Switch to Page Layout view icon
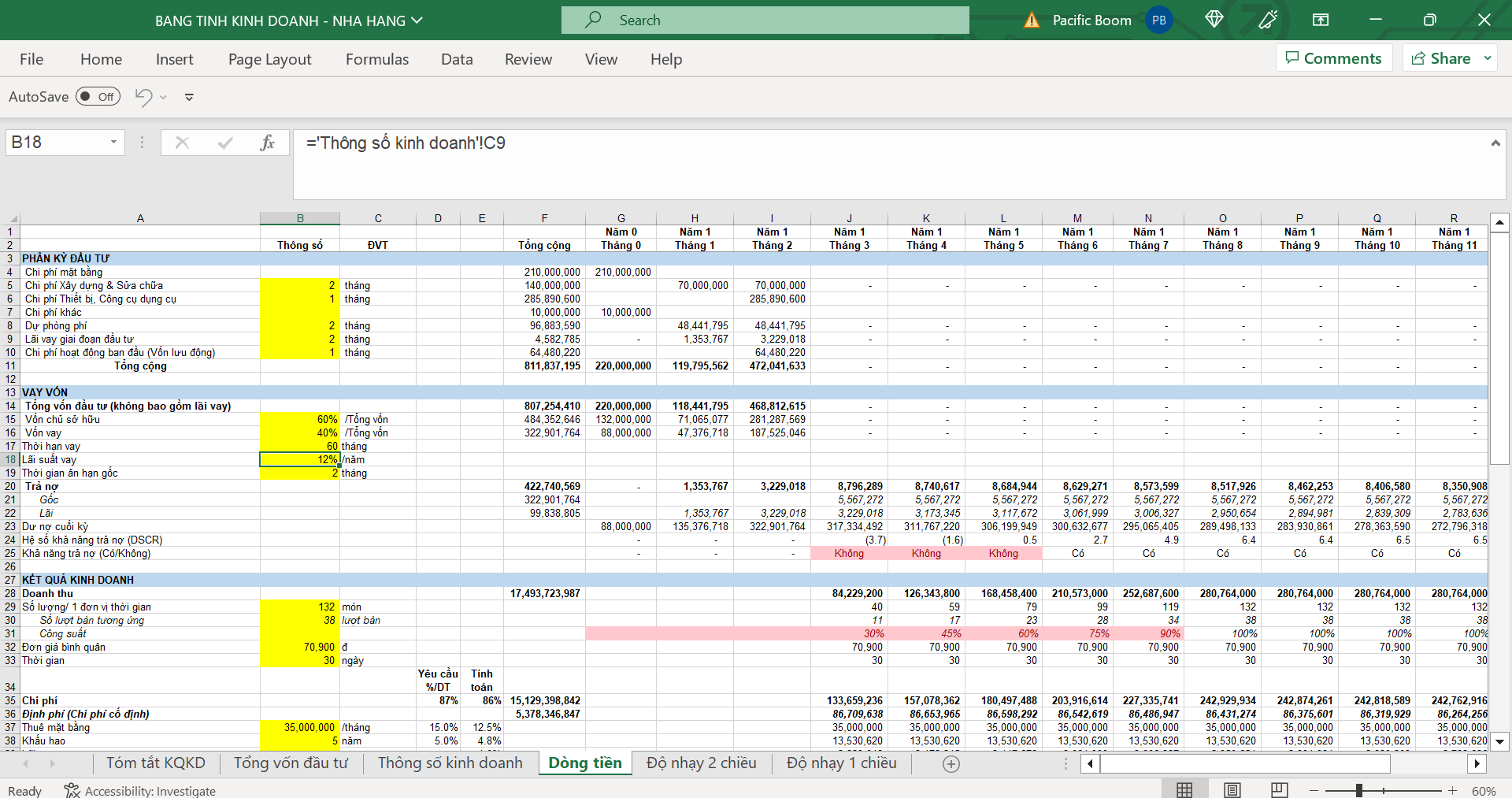The height and width of the screenshot is (798, 1512). [1232, 790]
